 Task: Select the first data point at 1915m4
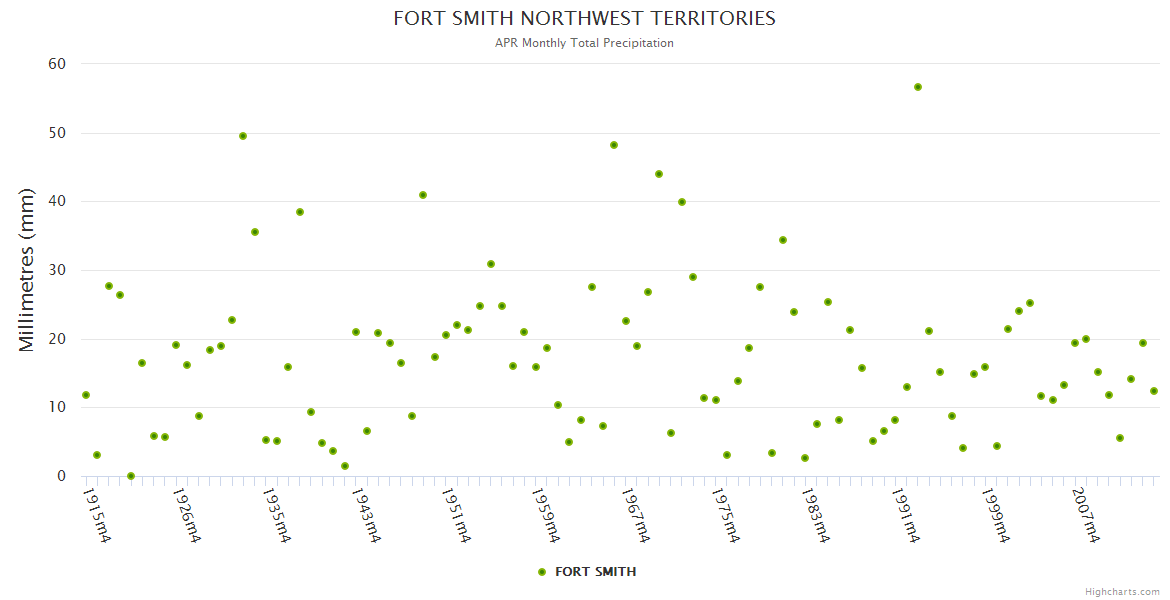[x=86, y=395]
